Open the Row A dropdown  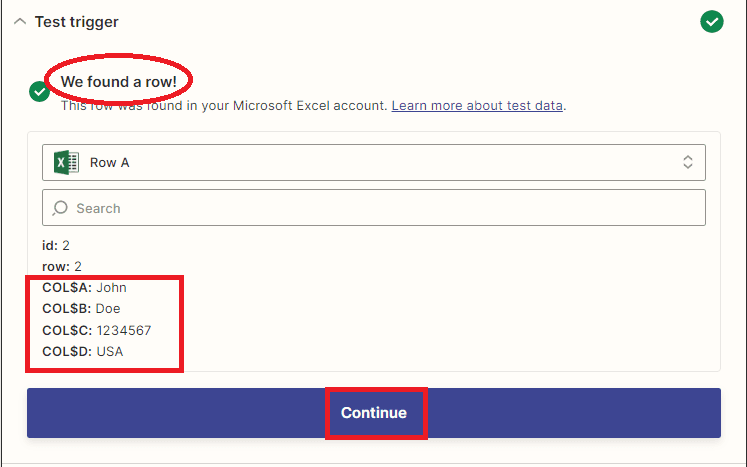[373, 162]
